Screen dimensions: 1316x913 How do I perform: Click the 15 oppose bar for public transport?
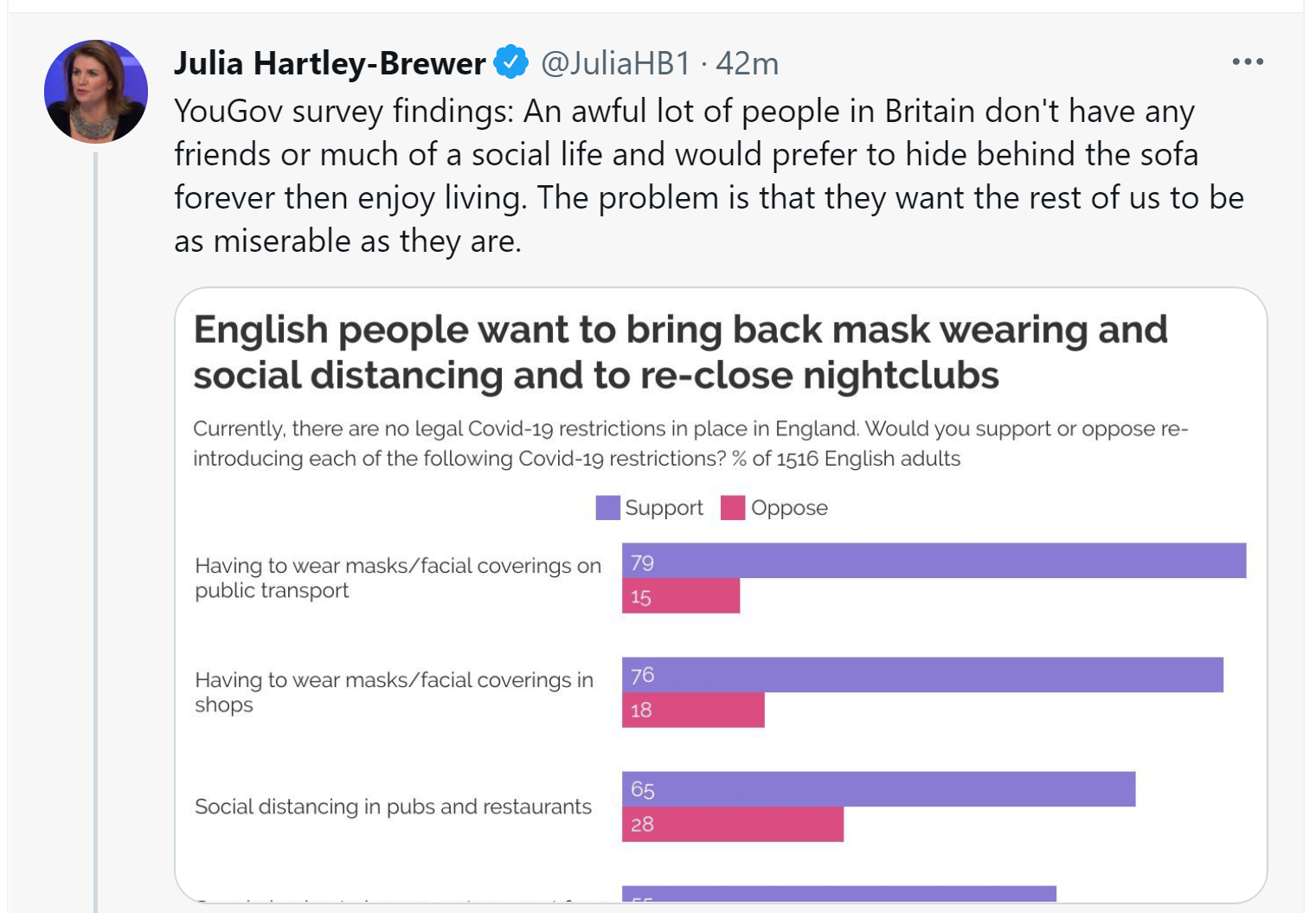pyautogui.click(x=681, y=596)
